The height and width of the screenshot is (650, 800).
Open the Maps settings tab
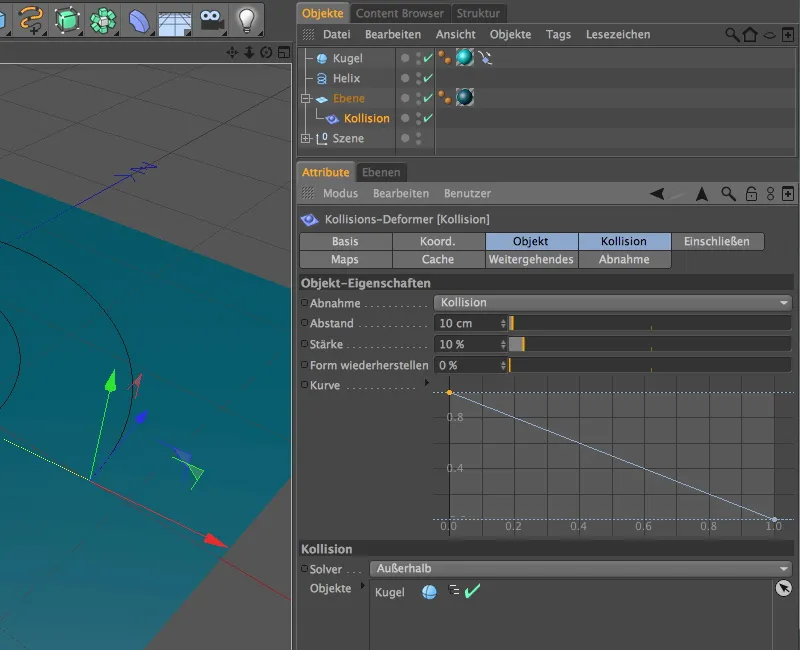coord(345,259)
